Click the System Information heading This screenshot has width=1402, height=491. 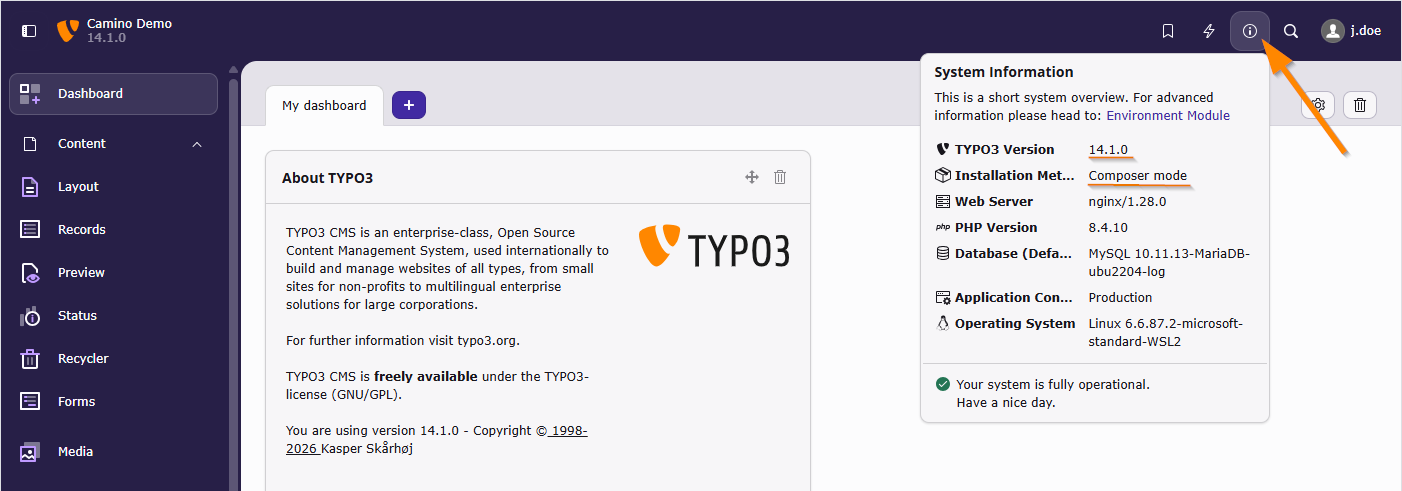[1004, 72]
